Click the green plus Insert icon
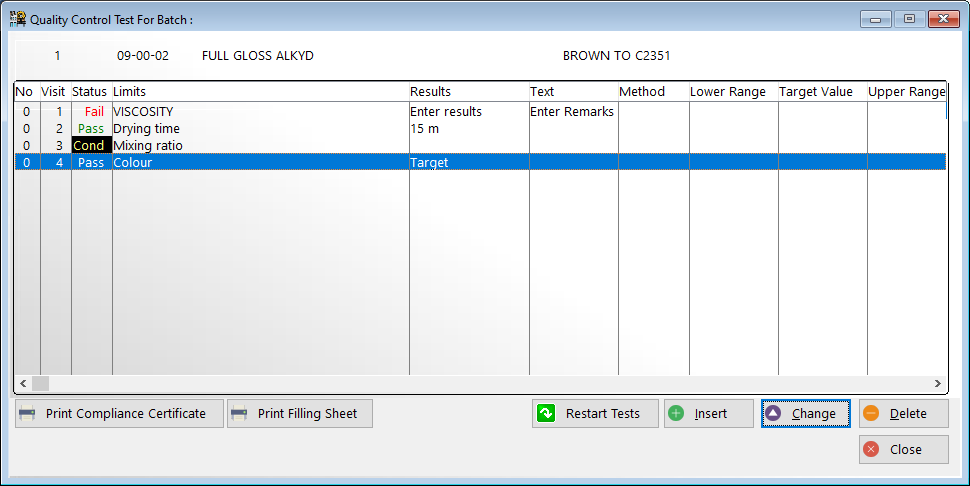This screenshot has height=486, width=970. point(677,414)
